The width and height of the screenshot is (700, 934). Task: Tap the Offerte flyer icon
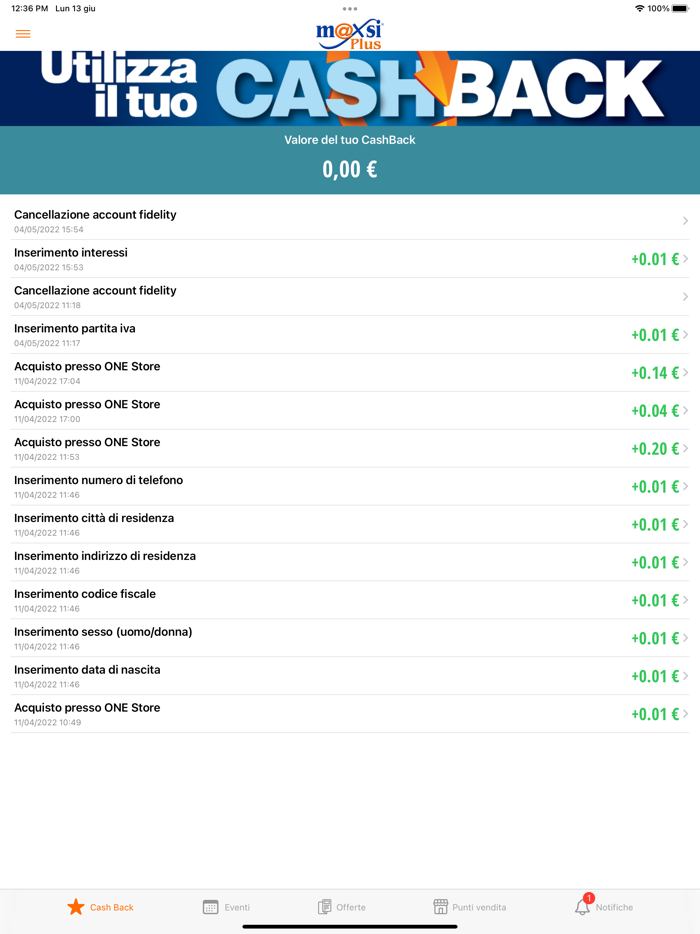pos(325,907)
